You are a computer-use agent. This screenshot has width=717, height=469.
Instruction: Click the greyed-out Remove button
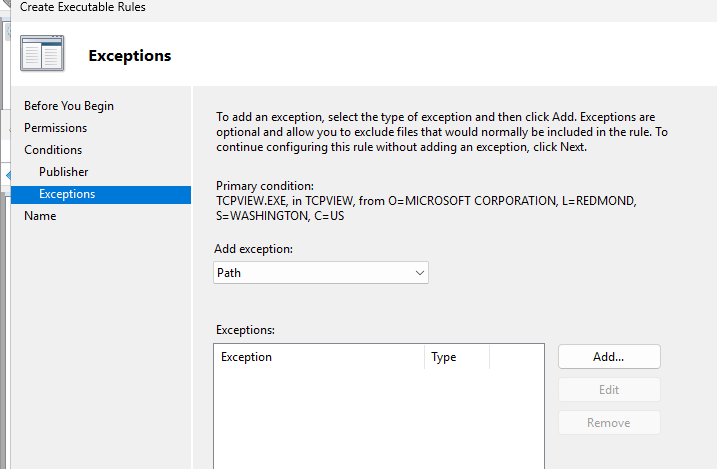click(608, 423)
